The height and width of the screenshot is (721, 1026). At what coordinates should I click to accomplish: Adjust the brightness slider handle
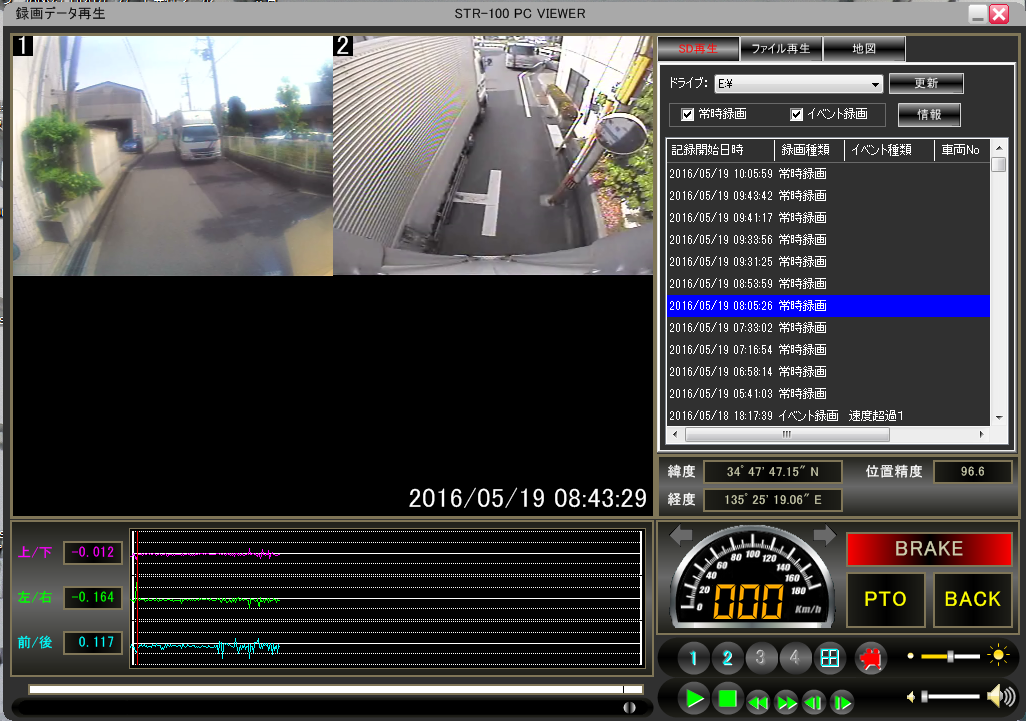(950, 656)
